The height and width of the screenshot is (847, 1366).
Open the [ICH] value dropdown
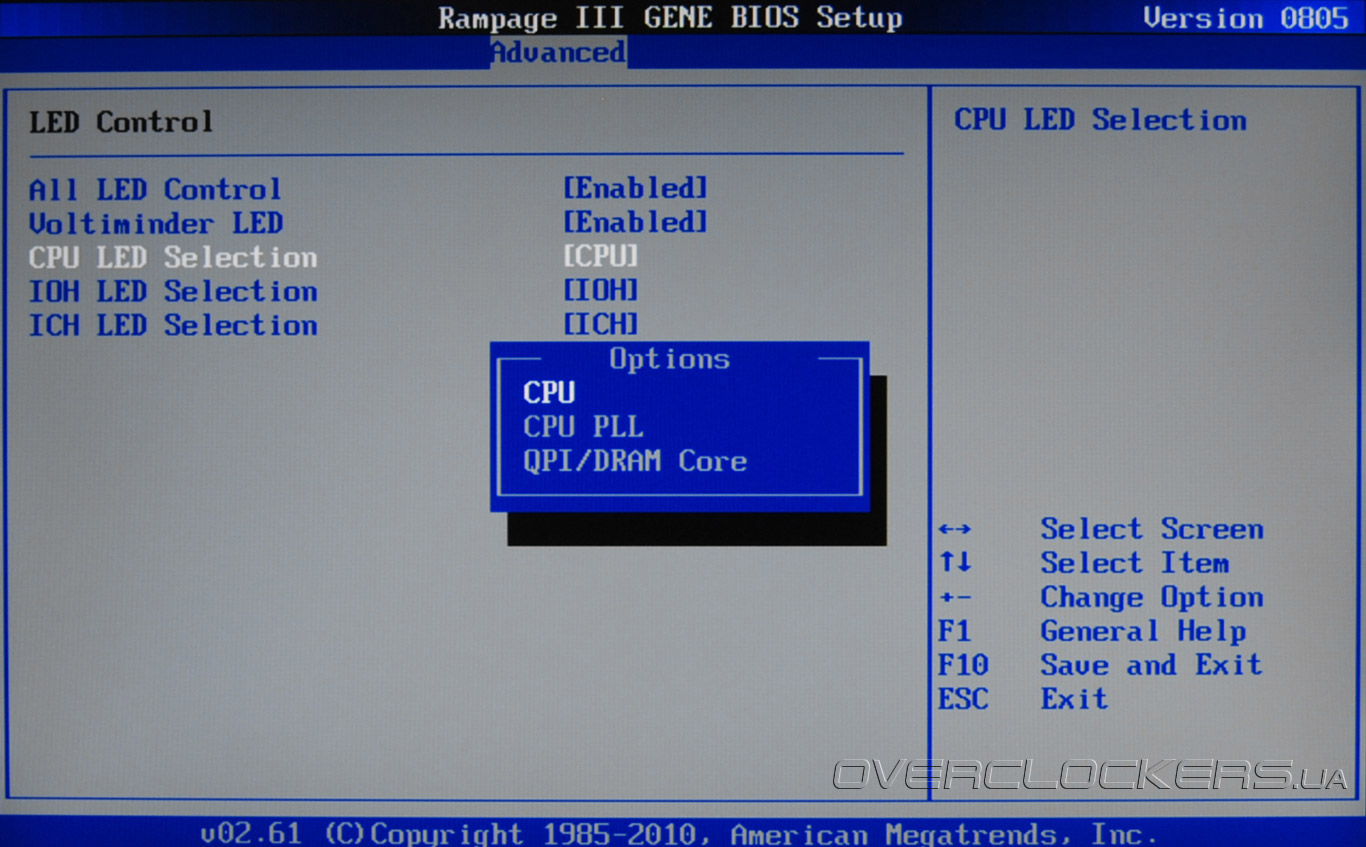[600, 325]
